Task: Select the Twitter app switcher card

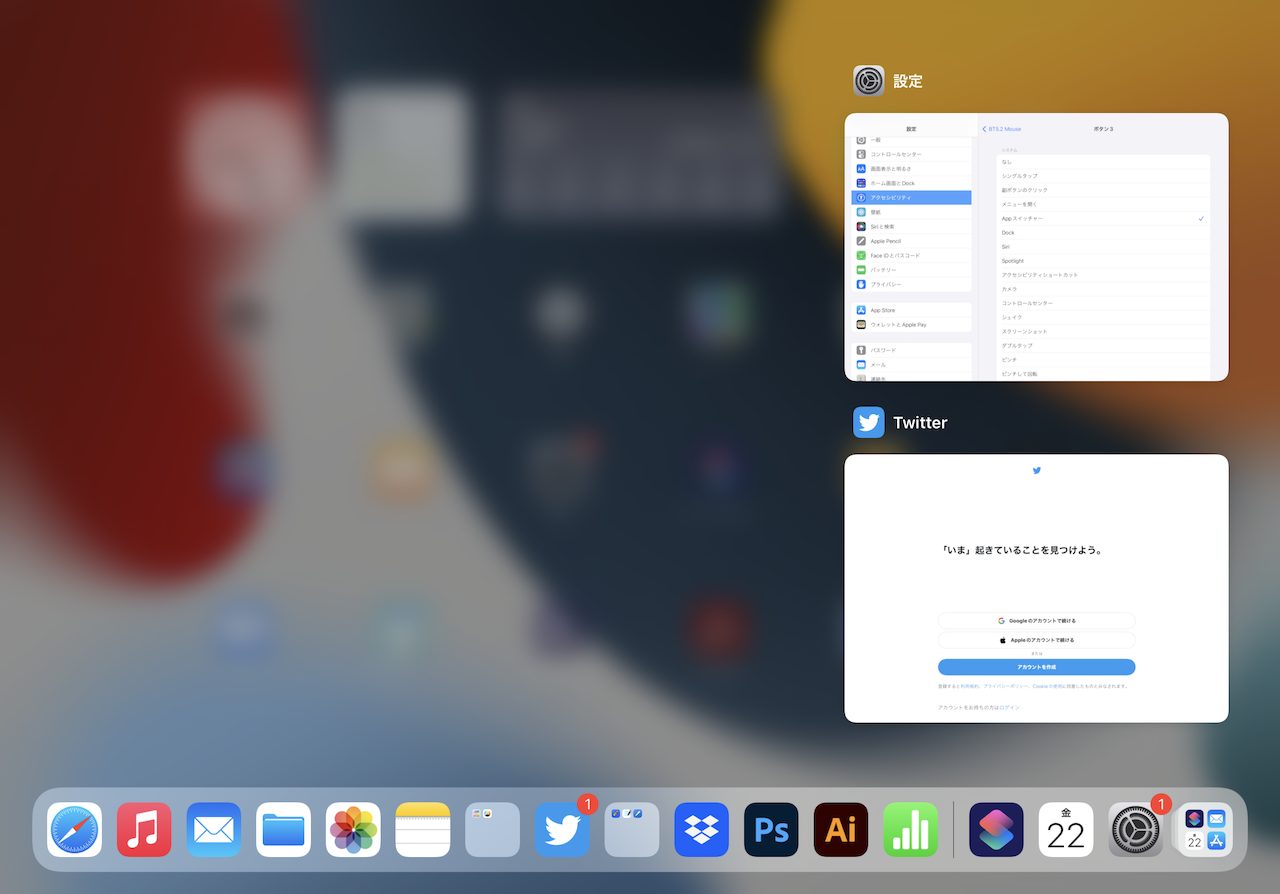Action: [1036, 588]
